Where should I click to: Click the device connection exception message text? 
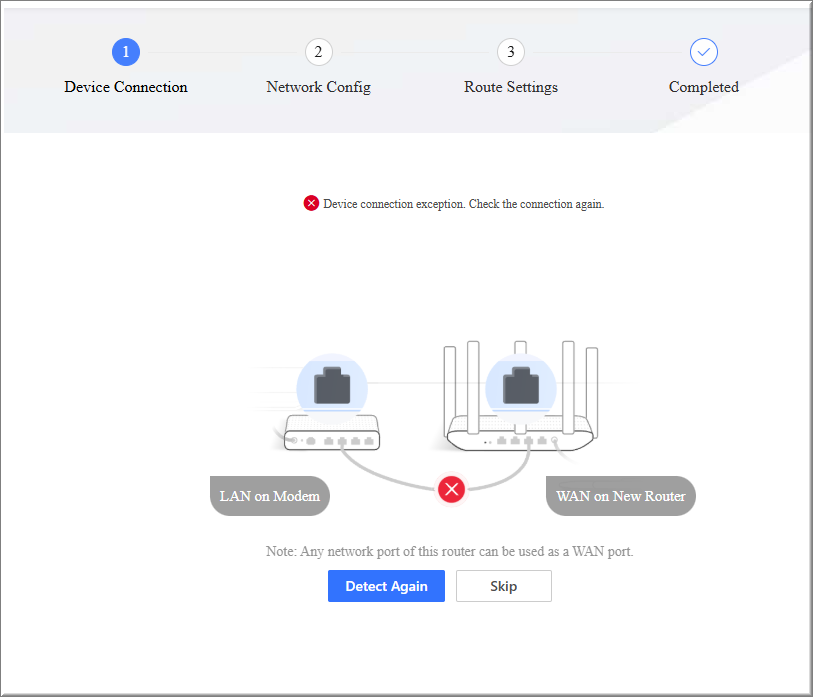click(x=463, y=204)
